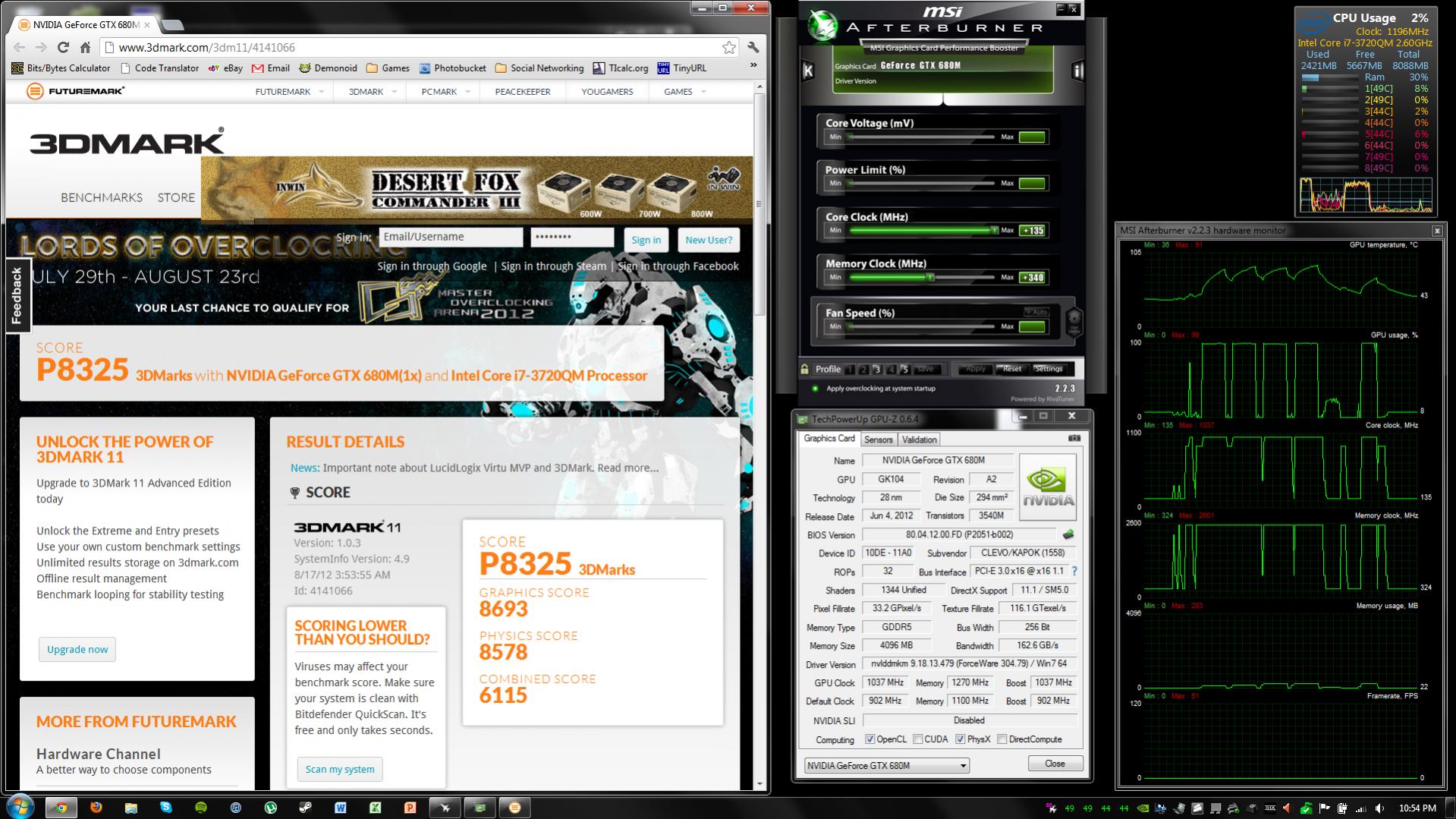Select Afterburner profile 1
The height and width of the screenshot is (819, 1456).
pos(850,370)
